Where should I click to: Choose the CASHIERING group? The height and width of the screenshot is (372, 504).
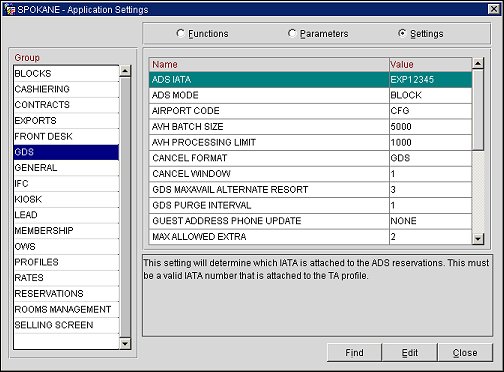click(x=66, y=89)
